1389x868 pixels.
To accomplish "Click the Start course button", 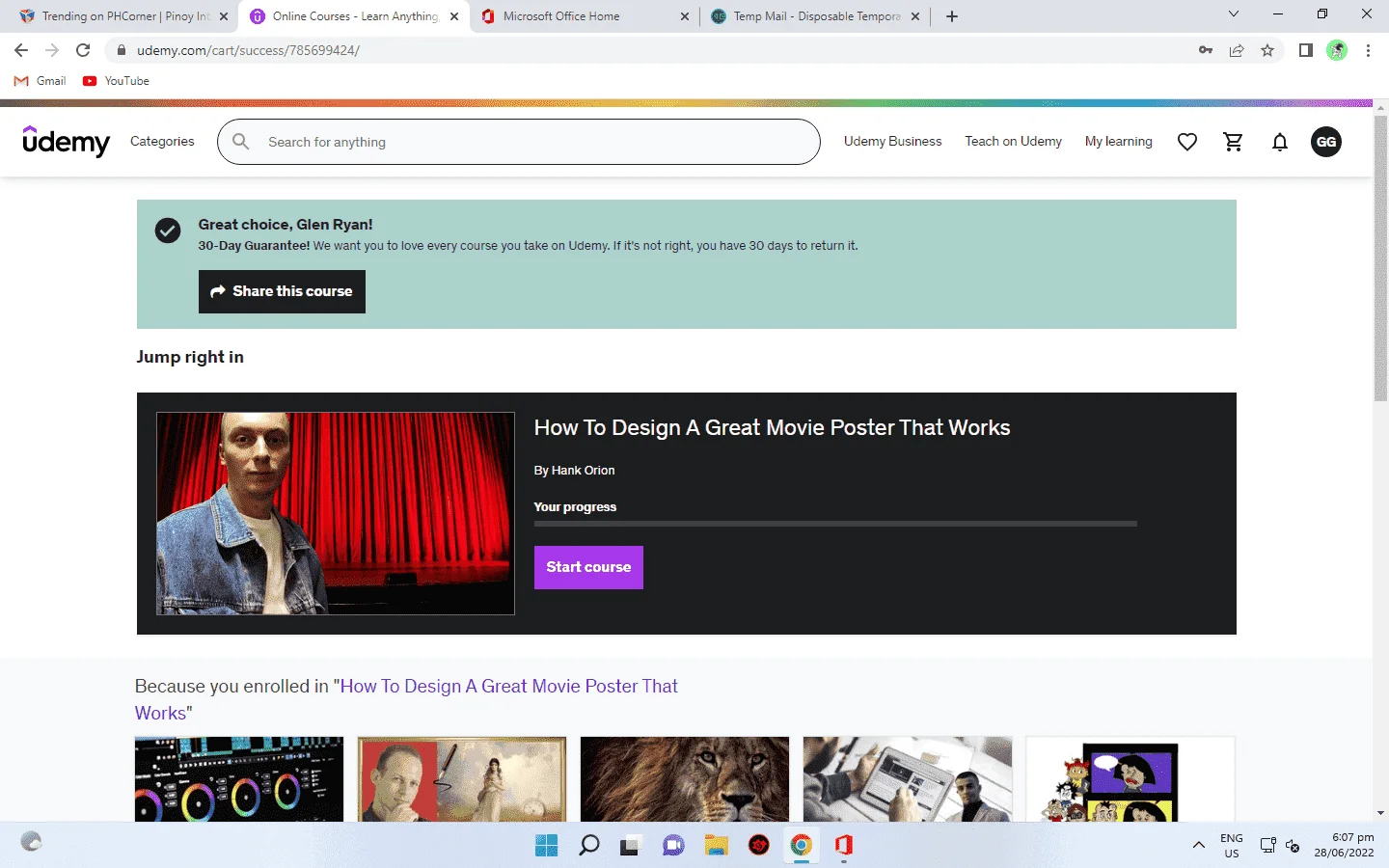I will click(588, 567).
